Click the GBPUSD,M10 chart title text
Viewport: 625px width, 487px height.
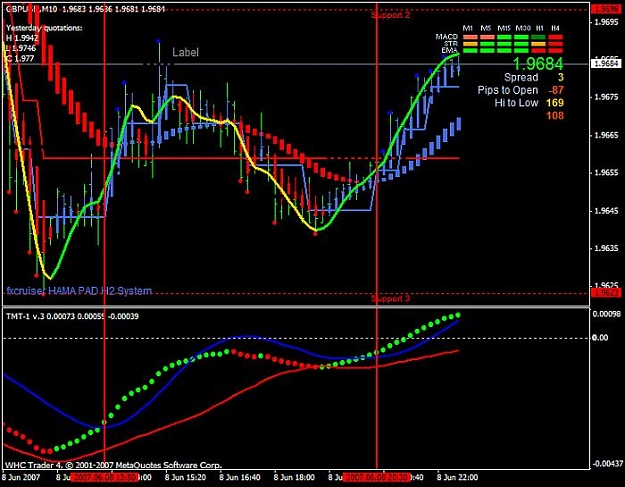[x=32, y=9]
